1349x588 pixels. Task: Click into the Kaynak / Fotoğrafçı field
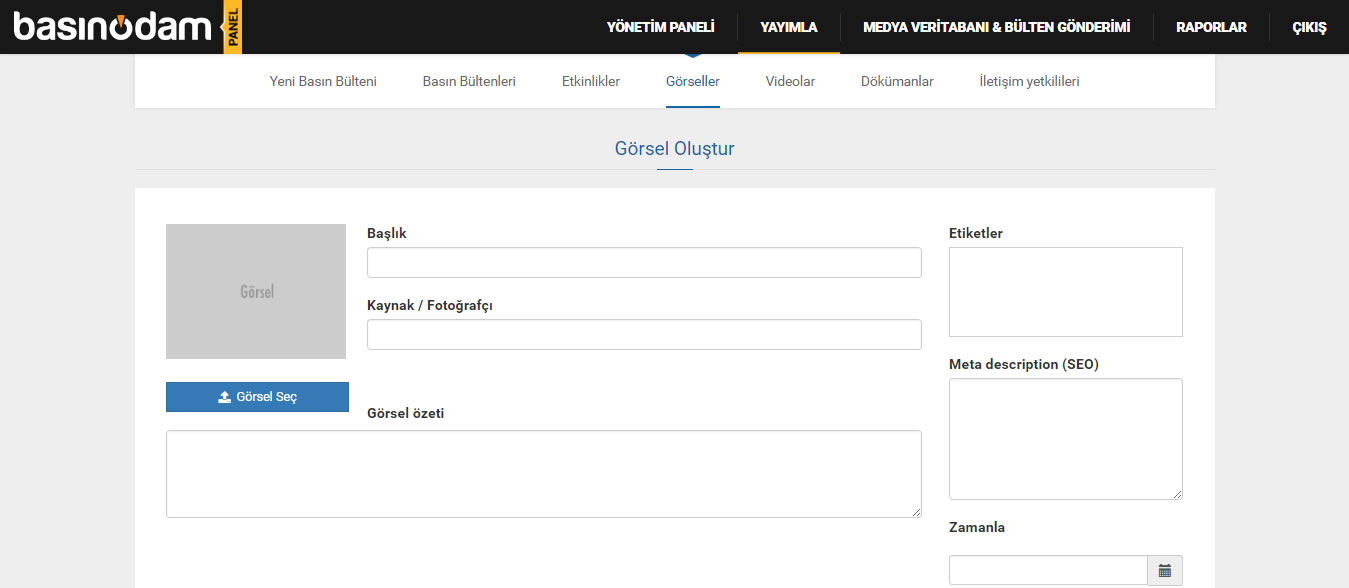pos(644,335)
